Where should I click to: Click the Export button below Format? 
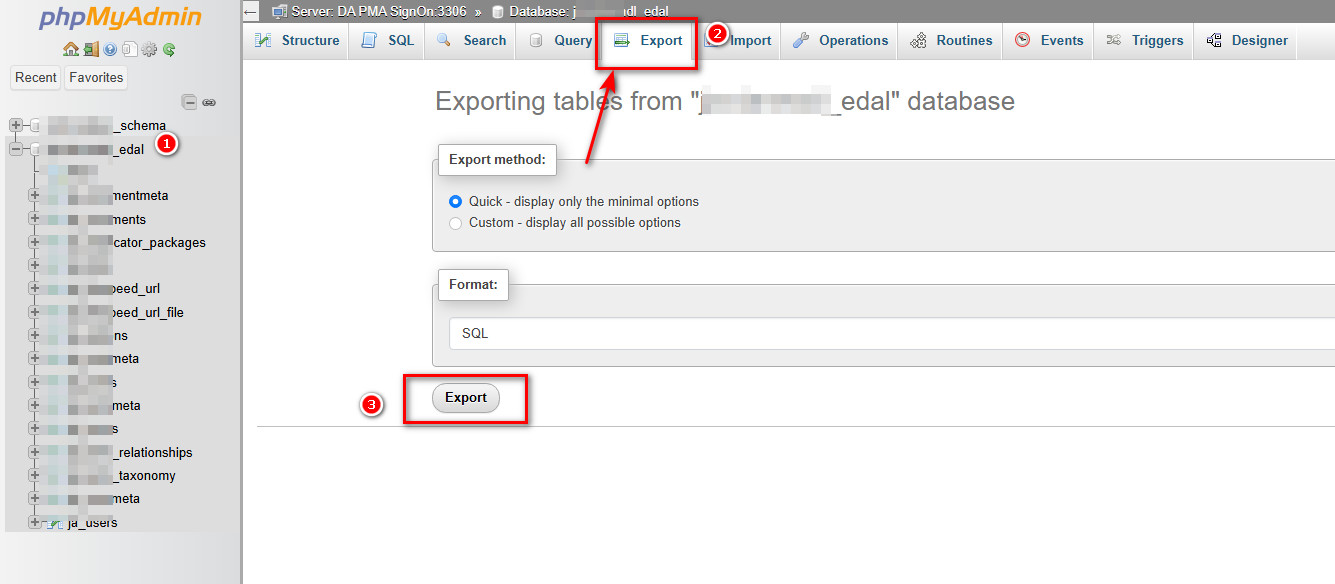click(465, 398)
